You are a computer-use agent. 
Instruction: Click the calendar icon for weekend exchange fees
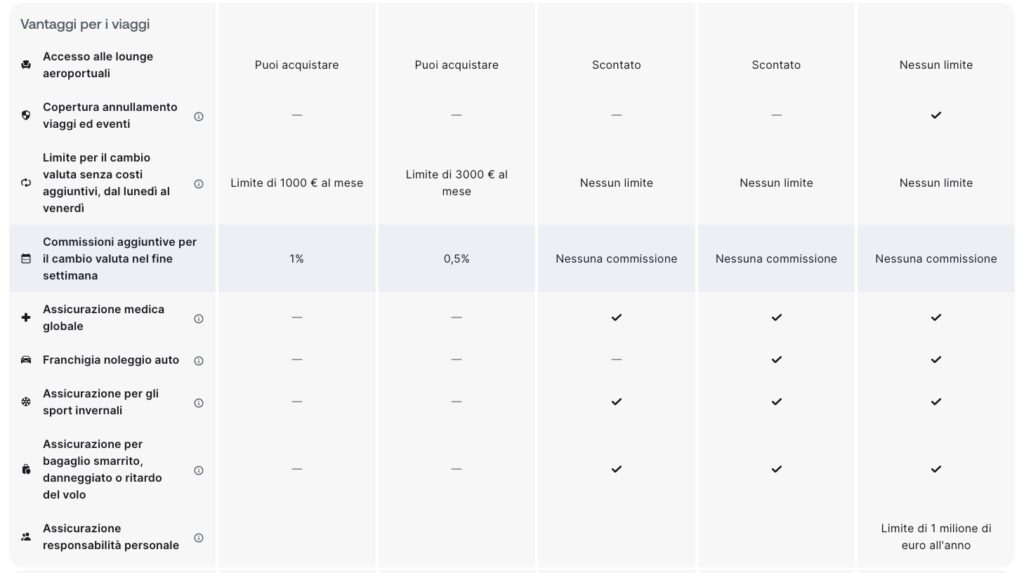pos(26,259)
